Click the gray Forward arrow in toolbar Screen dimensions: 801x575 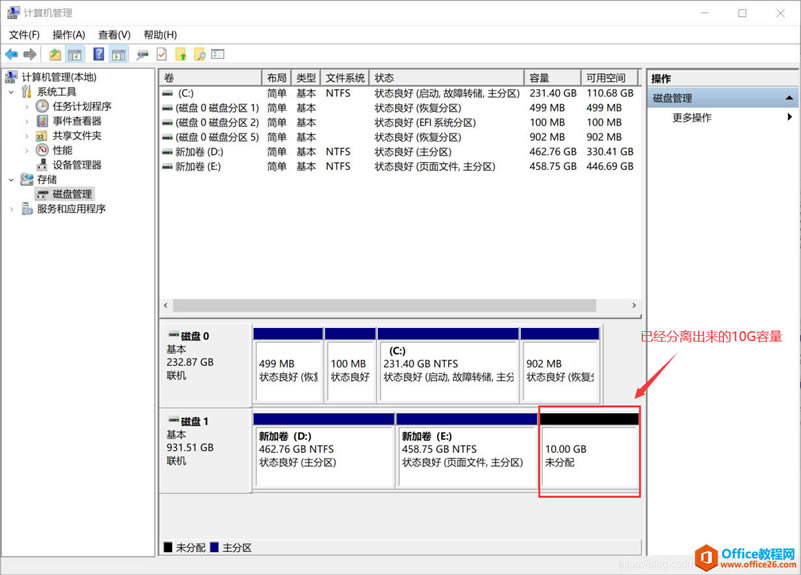[x=30, y=54]
